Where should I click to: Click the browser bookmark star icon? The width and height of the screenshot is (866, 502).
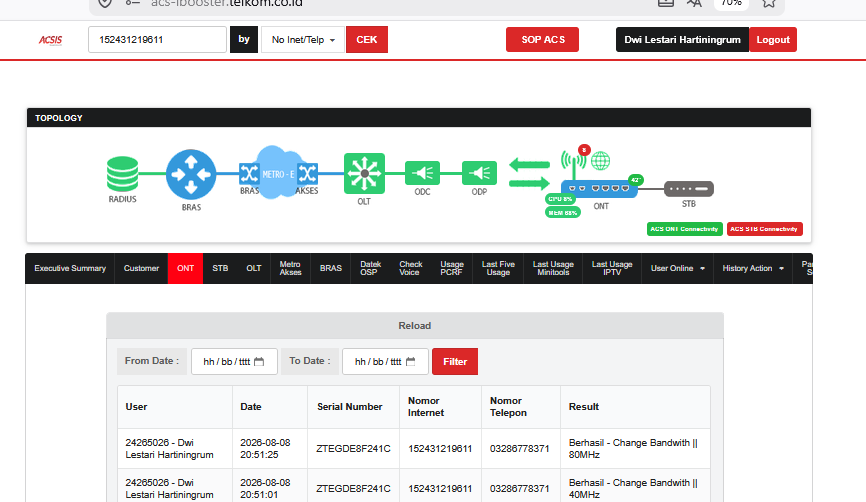[x=769, y=3]
